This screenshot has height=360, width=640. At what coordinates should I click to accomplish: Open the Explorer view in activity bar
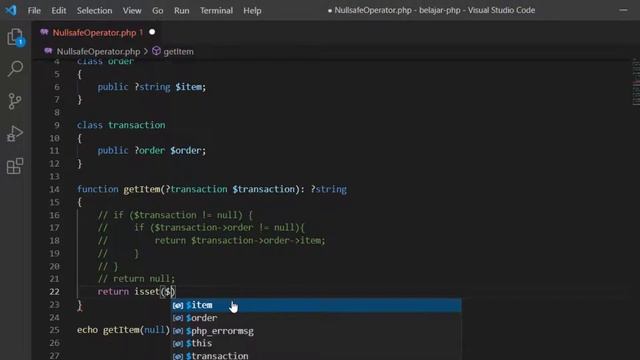16,37
